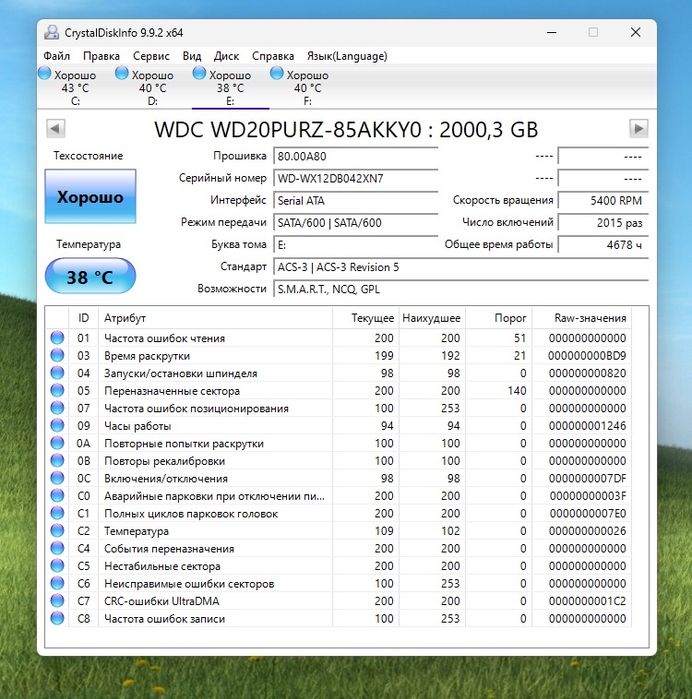Open the Диск menu
This screenshot has width=692, height=699.
(227, 56)
